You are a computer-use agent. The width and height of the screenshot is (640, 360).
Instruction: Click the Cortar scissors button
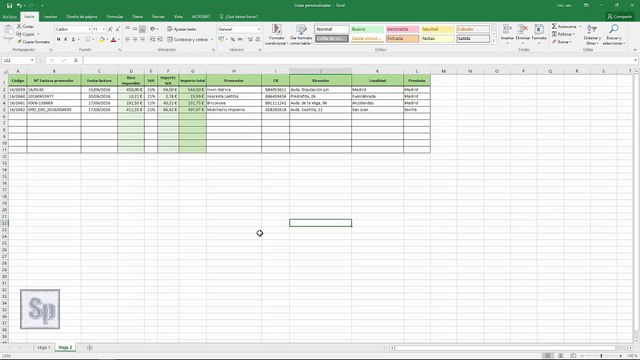click(25, 26)
